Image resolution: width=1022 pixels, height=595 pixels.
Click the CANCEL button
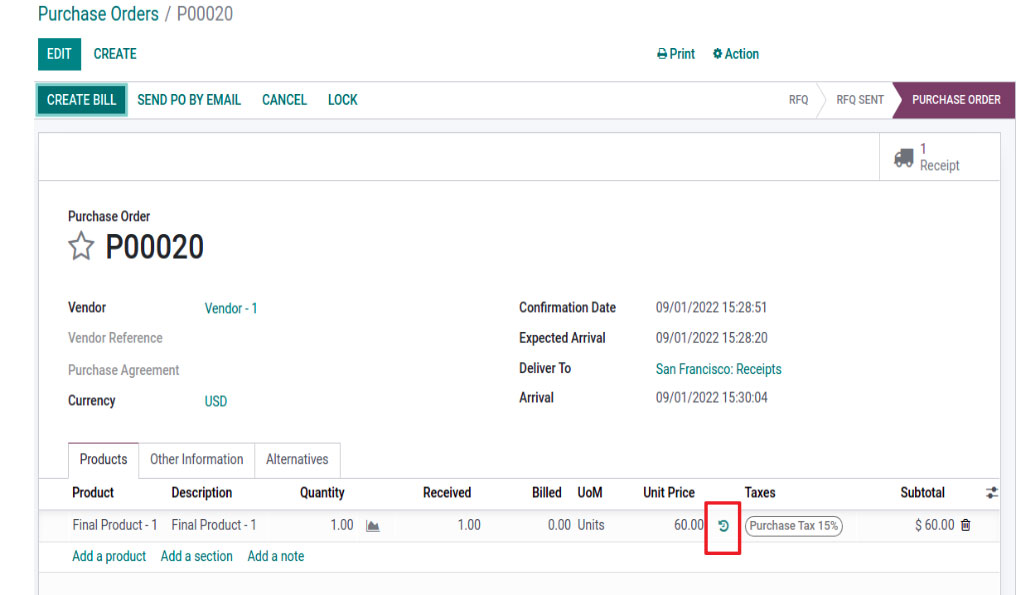[284, 100]
